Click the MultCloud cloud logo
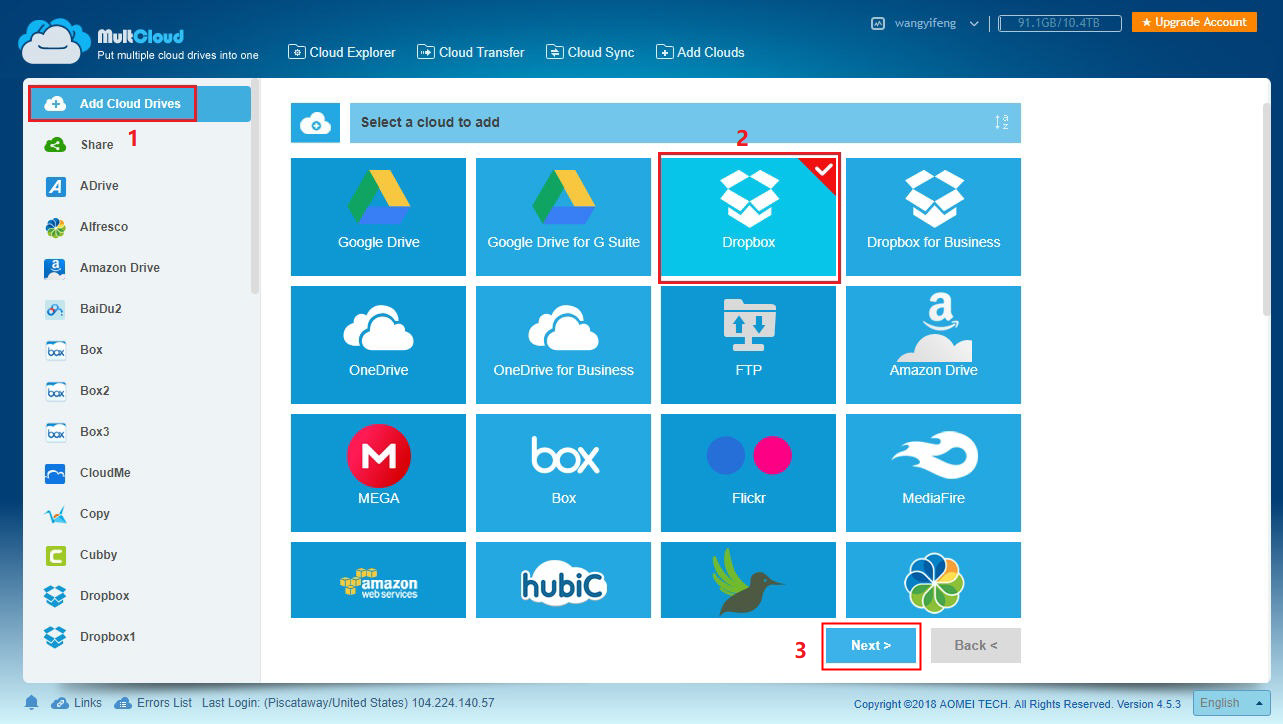This screenshot has height=724, width=1283. (54, 44)
